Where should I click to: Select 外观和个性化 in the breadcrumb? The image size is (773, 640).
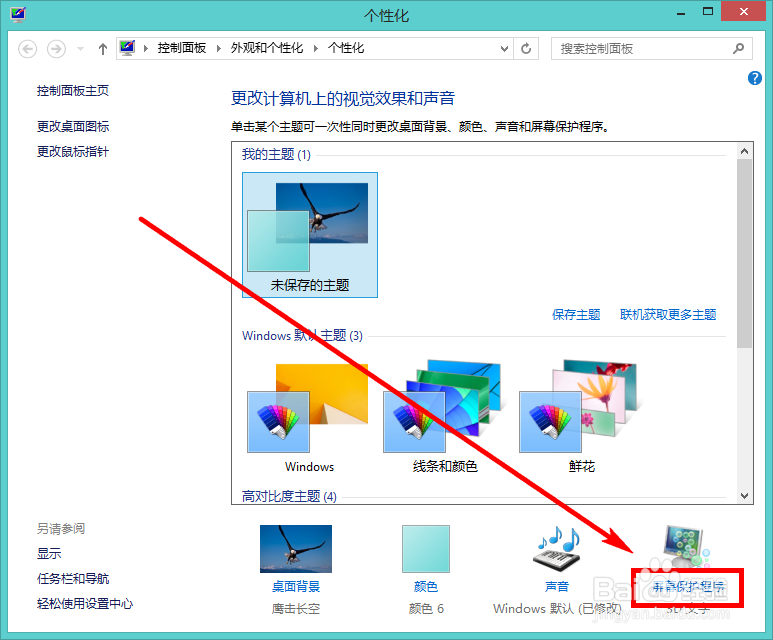[267, 48]
